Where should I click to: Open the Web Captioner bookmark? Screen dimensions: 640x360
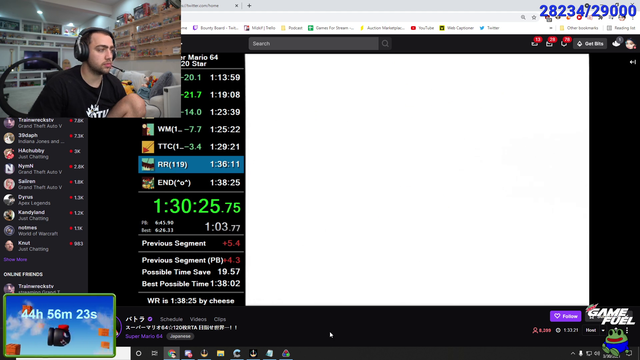(456, 28)
